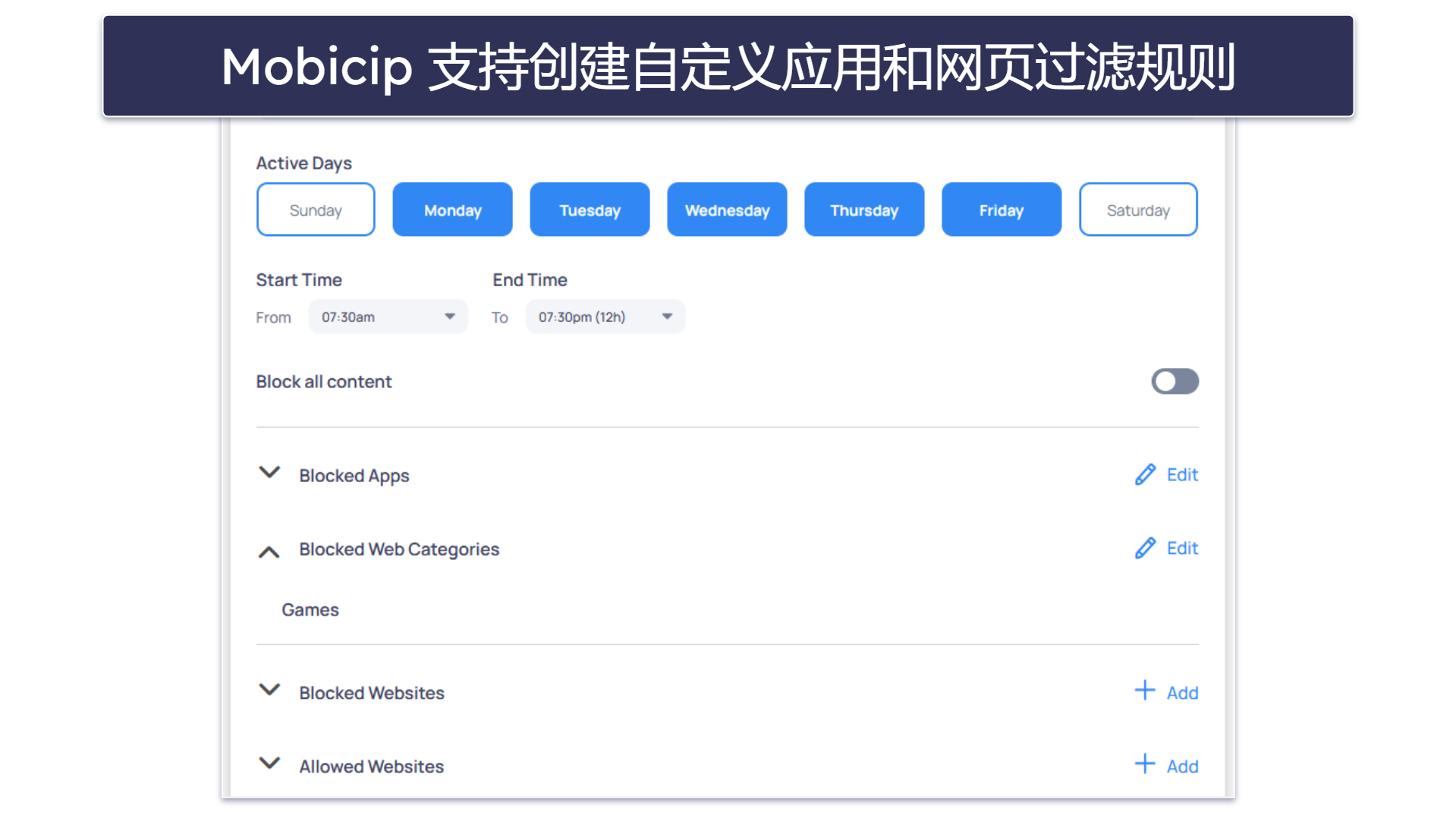Toggle Wednesday active day button
1456x819 pixels.
(727, 209)
